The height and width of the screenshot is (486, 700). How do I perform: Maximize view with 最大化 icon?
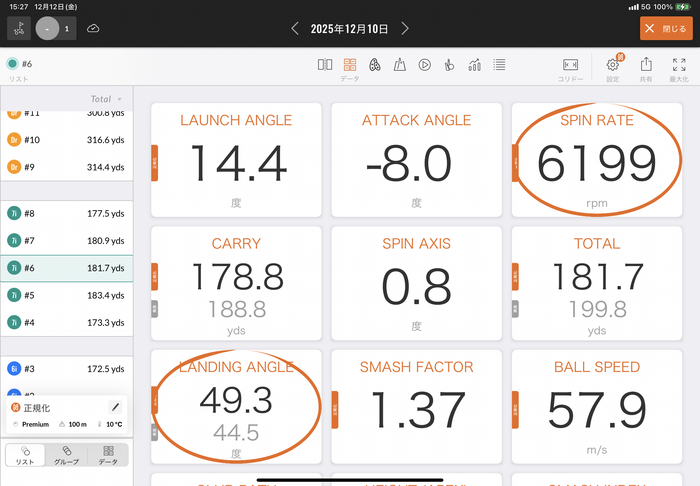click(x=680, y=66)
